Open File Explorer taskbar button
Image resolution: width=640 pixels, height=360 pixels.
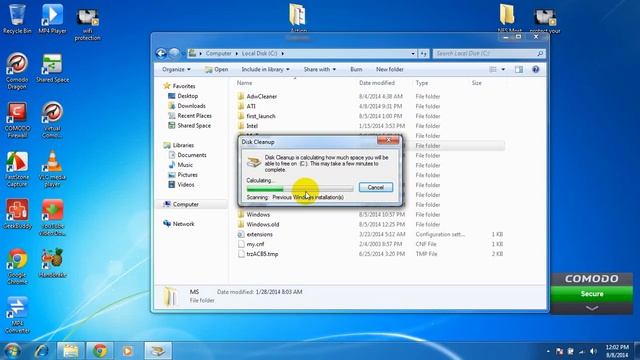click(70, 351)
